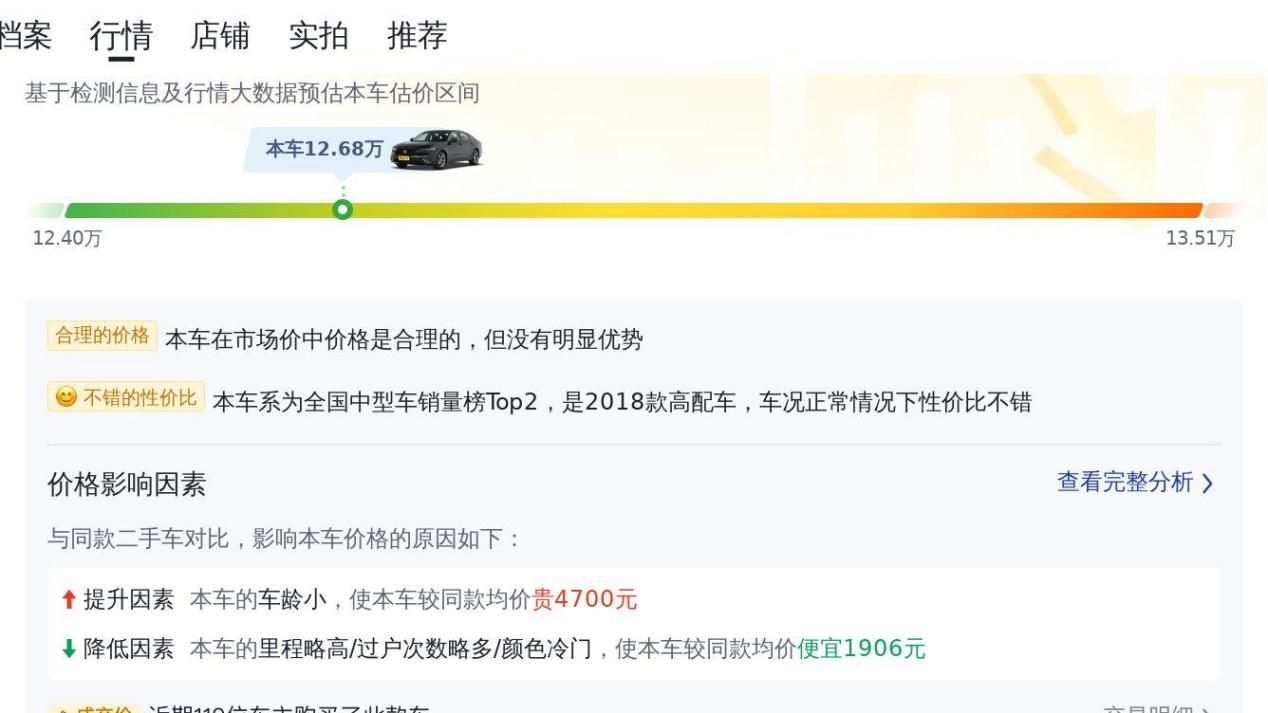This screenshot has height=713, width=1268.
Task: Open the 档案 tab
Action: 25,36
